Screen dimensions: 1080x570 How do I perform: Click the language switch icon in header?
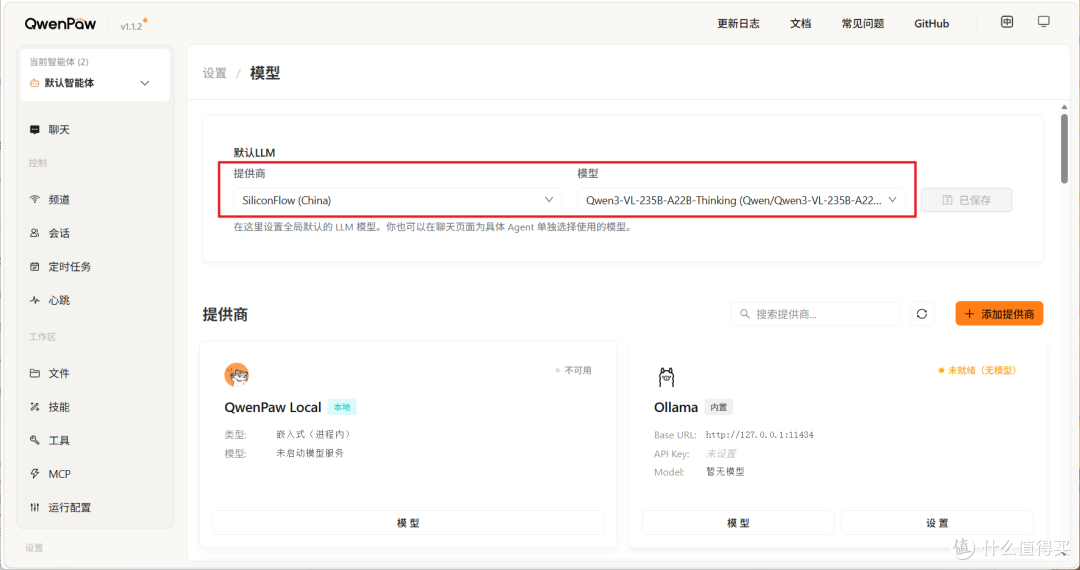1007,22
